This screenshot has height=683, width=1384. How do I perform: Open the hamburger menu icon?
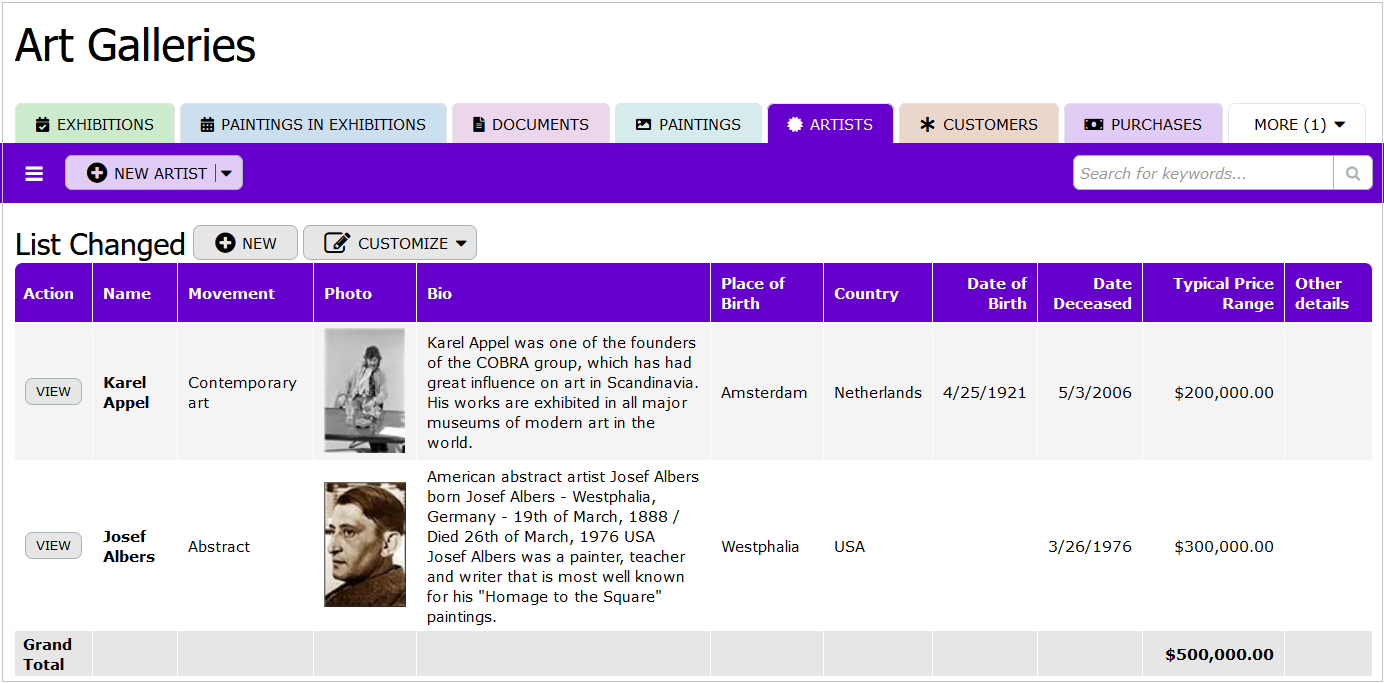point(34,174)
